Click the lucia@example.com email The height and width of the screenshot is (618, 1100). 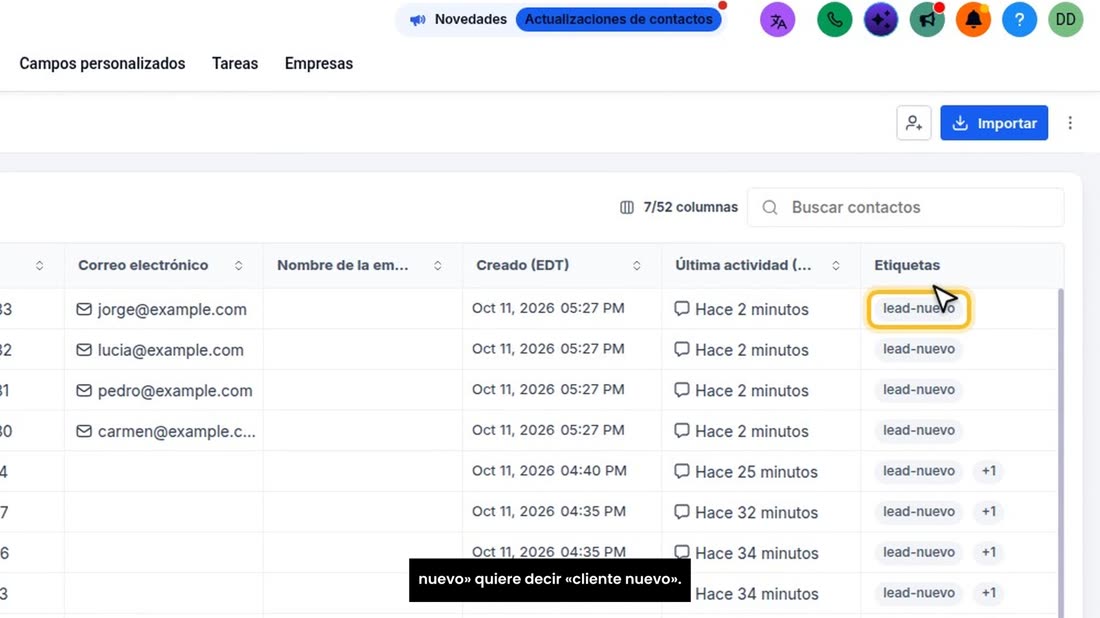170,350
